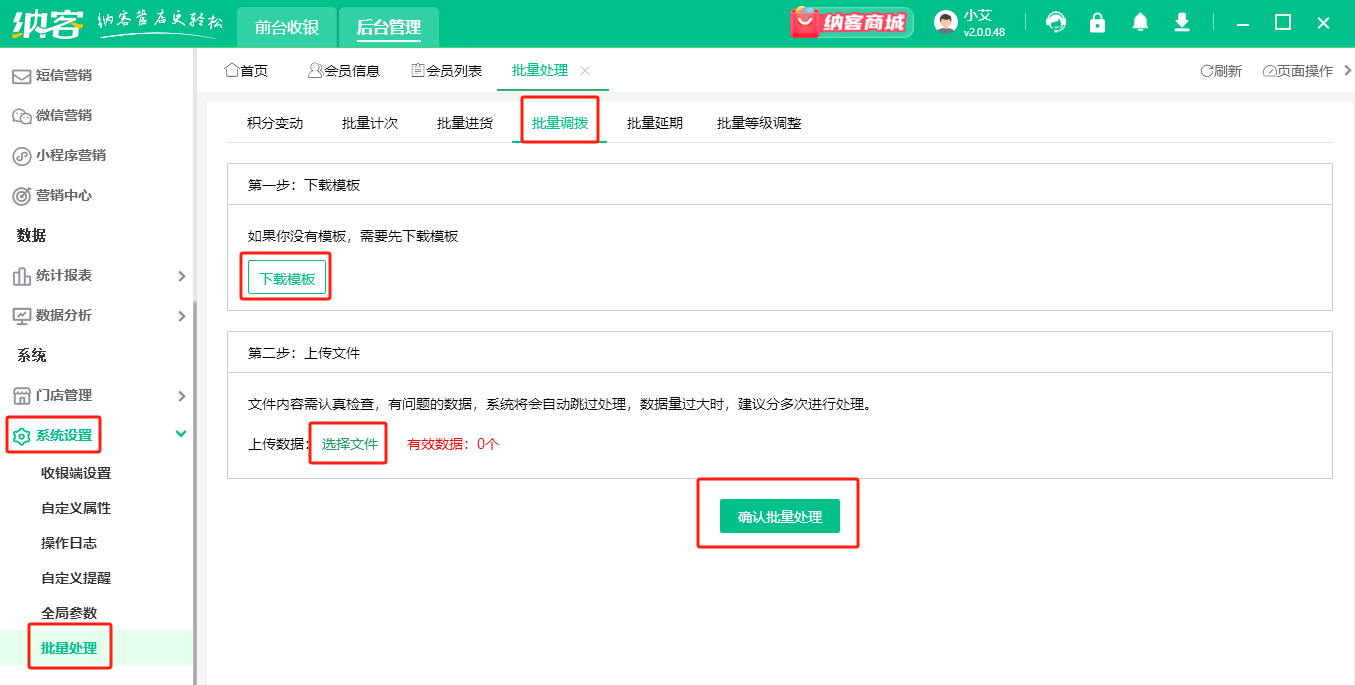This screenshot has height=685, width=1355.
Task: Open the 统计报表 chart icon
Action: pos(22,275)
